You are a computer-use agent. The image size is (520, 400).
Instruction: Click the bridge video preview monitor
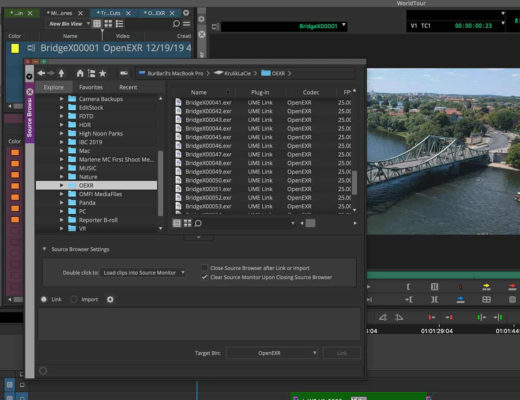coord(443,151)
